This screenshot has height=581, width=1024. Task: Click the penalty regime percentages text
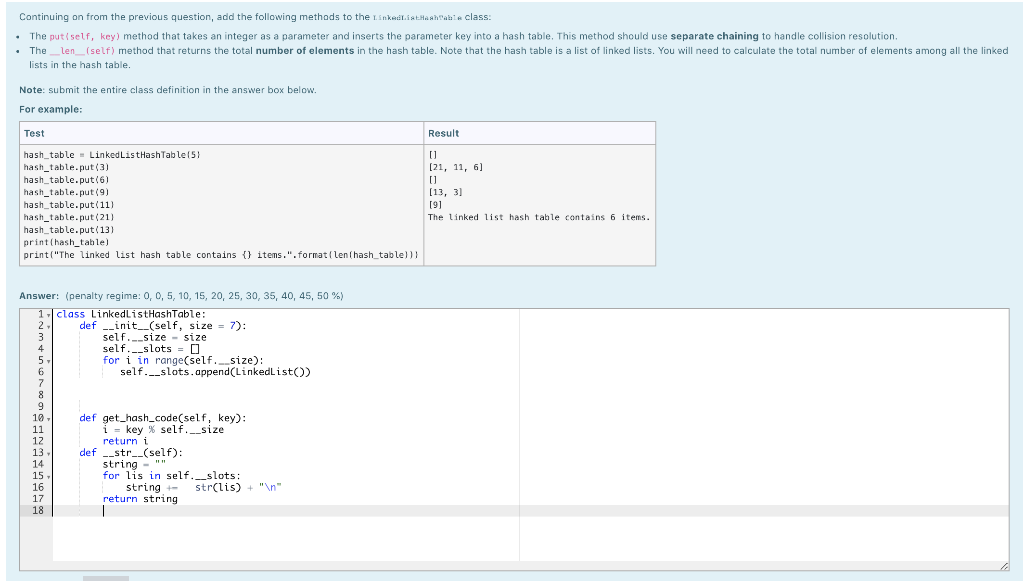pyautogui.click(x=204, y=296)
